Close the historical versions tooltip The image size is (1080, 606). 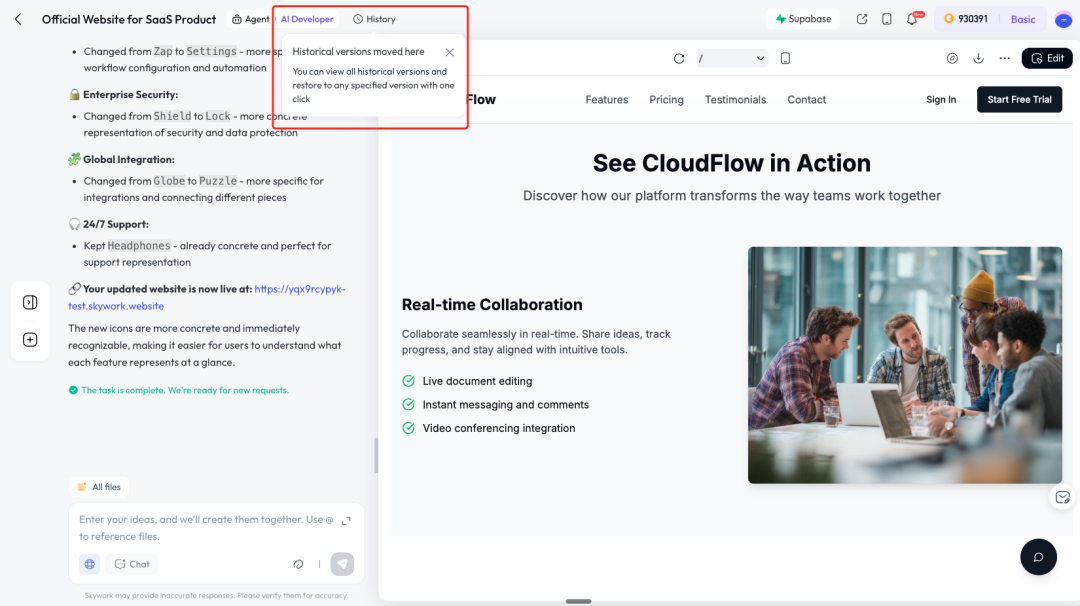point(450,52)
